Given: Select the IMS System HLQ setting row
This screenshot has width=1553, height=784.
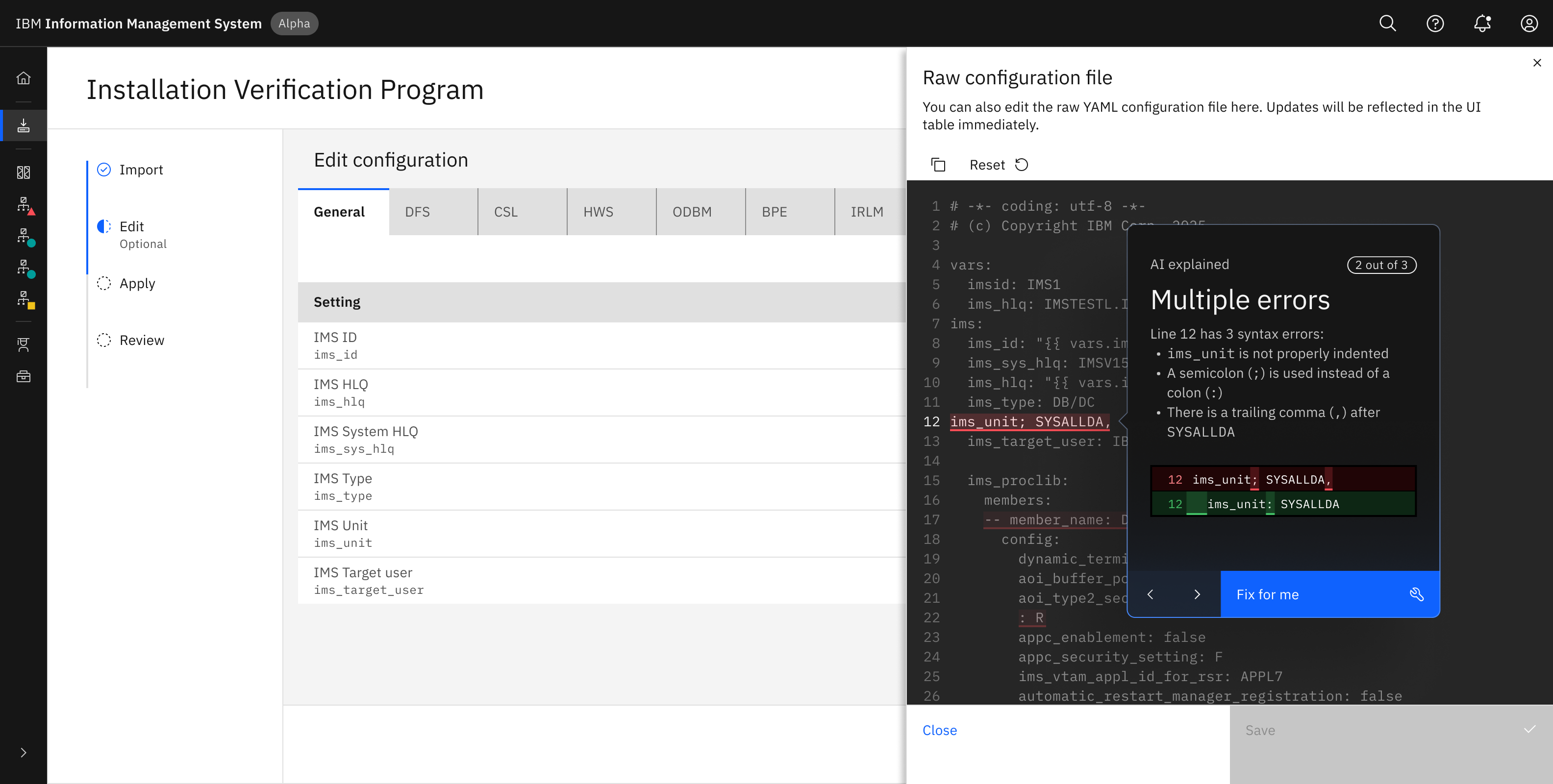Looking at the screenshot, I should (x=601, y=440).
